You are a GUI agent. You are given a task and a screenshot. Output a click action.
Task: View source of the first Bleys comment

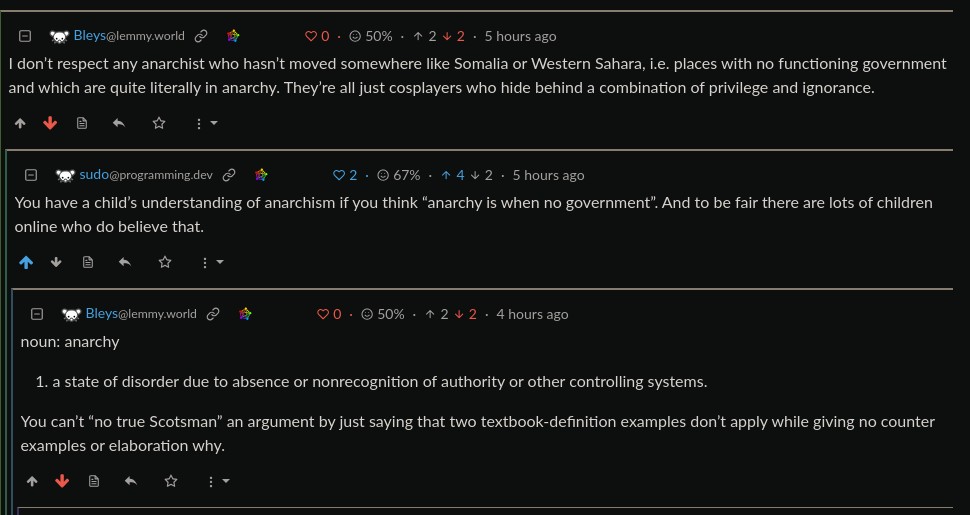tap(82, 123)
